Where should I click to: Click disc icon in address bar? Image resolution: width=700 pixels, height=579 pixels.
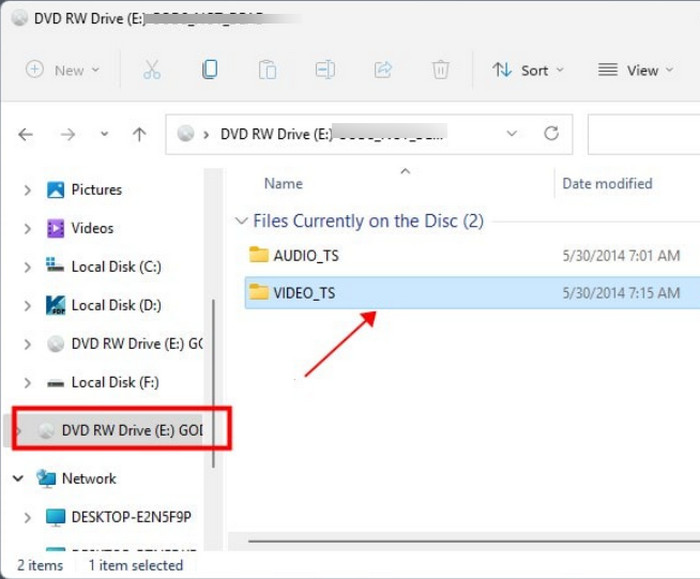pos(185,133)
